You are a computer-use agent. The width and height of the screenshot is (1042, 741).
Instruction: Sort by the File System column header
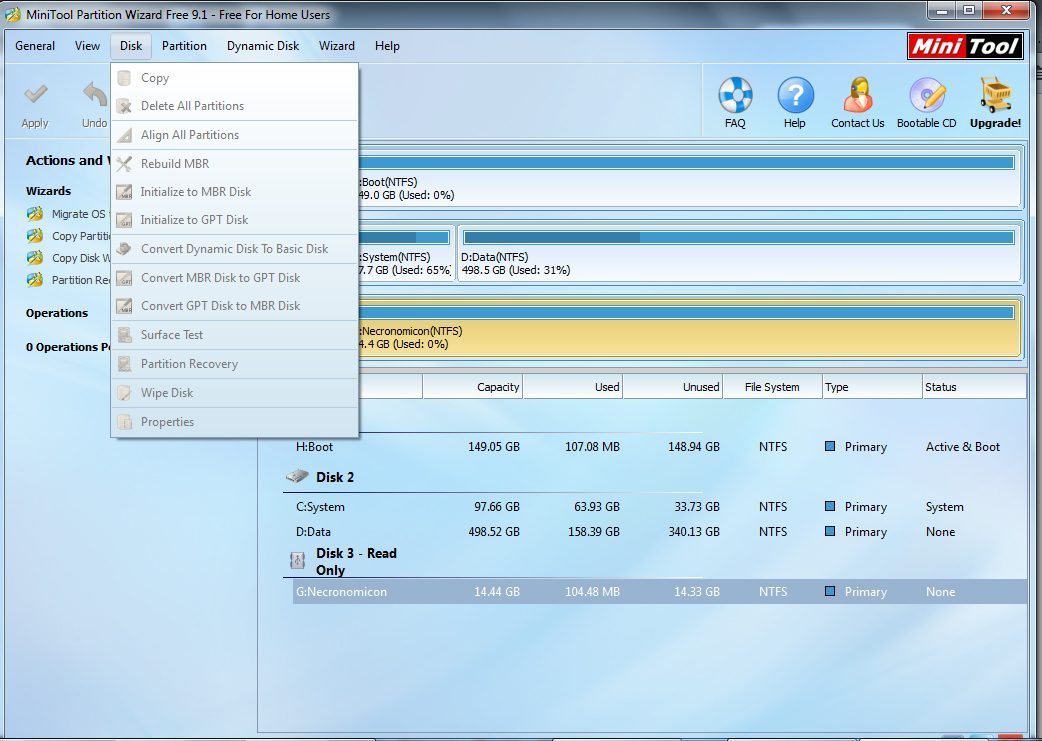point(772,387)
